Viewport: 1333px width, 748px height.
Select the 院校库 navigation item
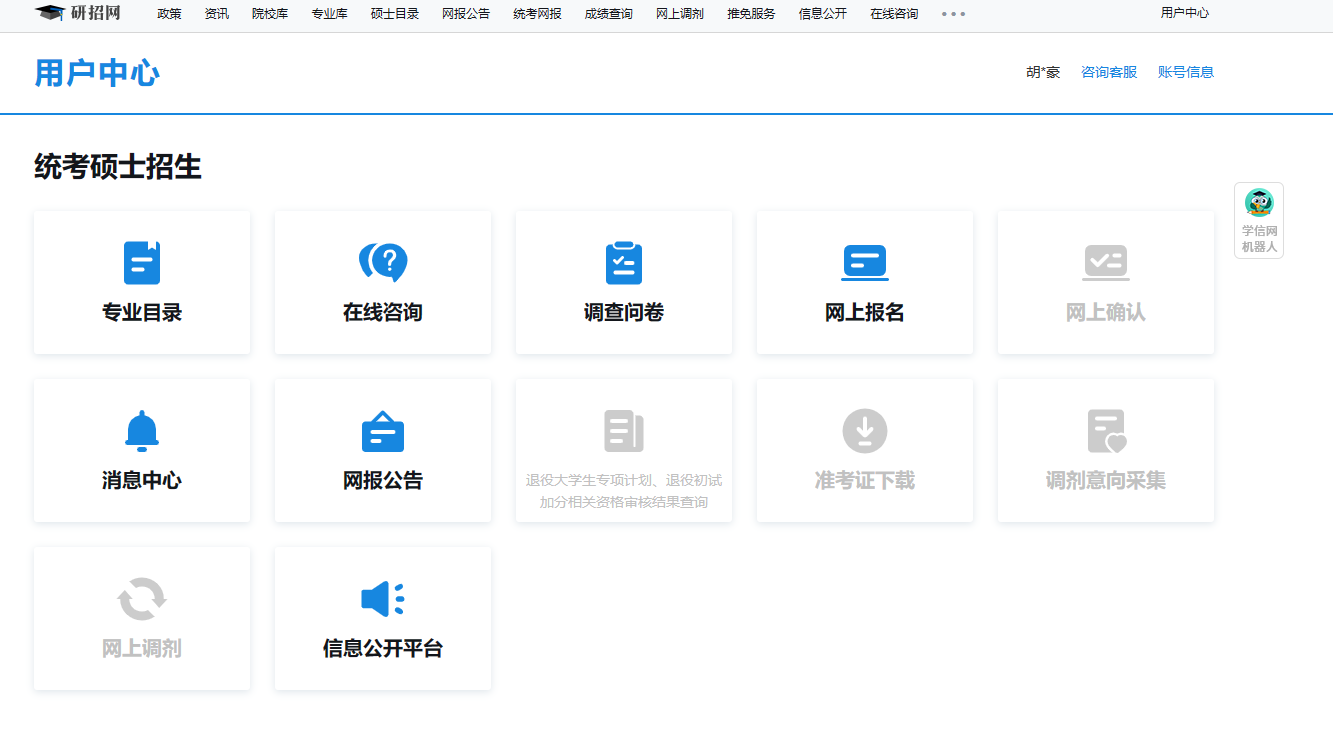270,14
